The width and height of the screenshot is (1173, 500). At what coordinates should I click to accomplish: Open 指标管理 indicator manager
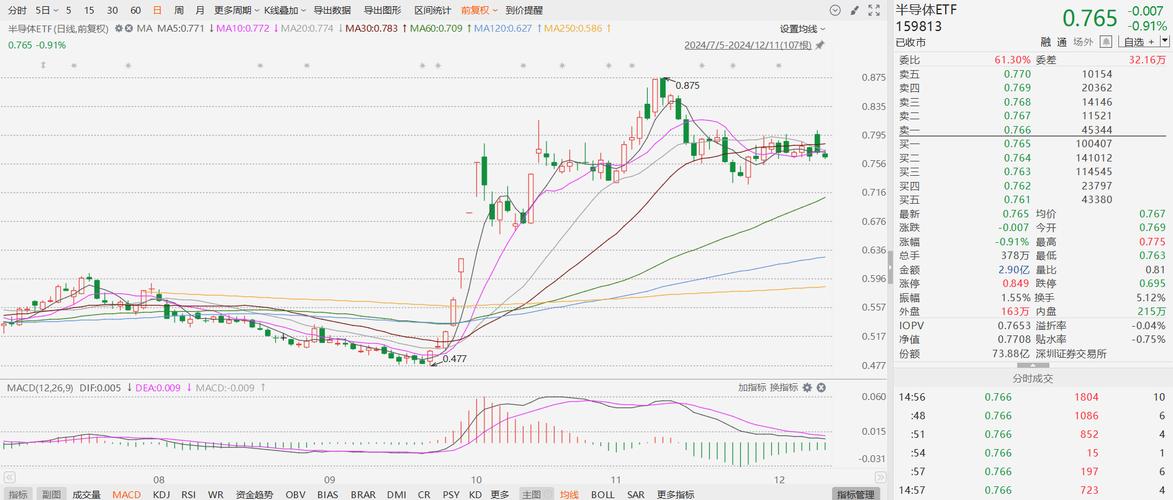pos(855,494)
